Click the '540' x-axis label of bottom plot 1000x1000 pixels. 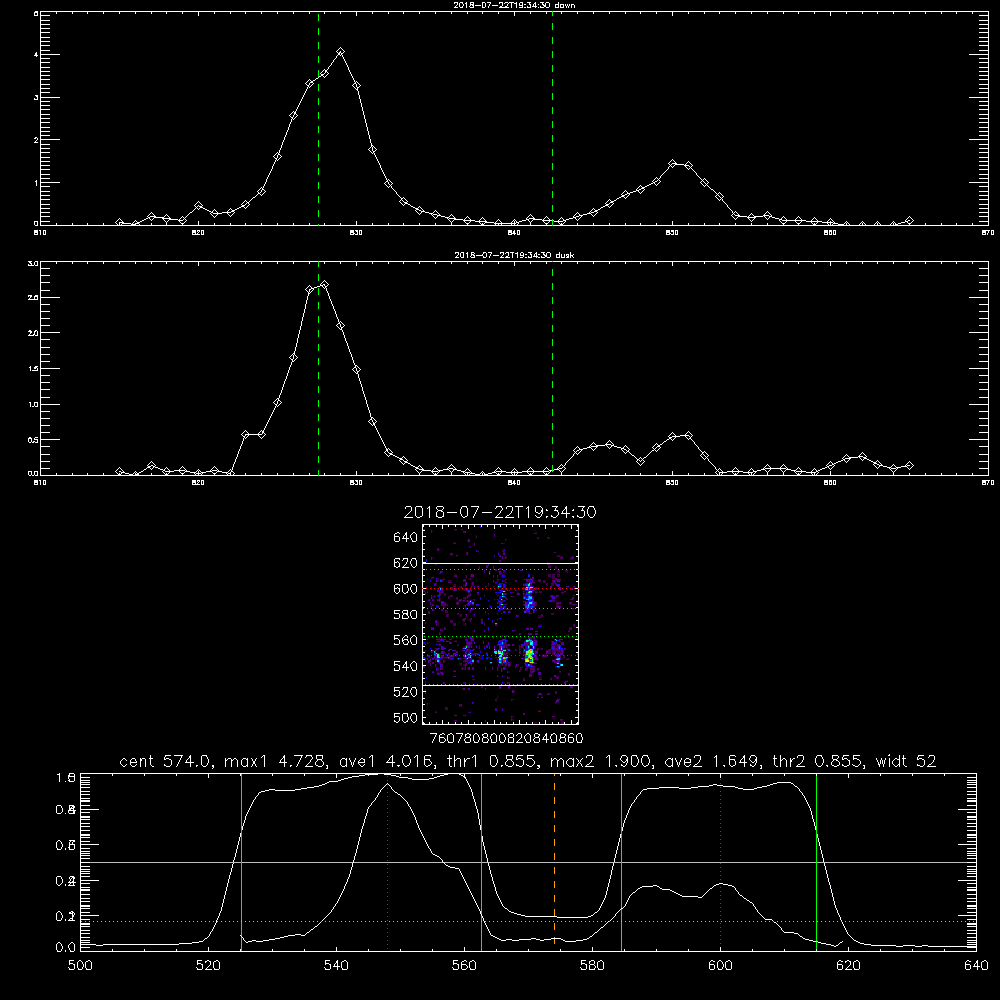click(336, 966)
